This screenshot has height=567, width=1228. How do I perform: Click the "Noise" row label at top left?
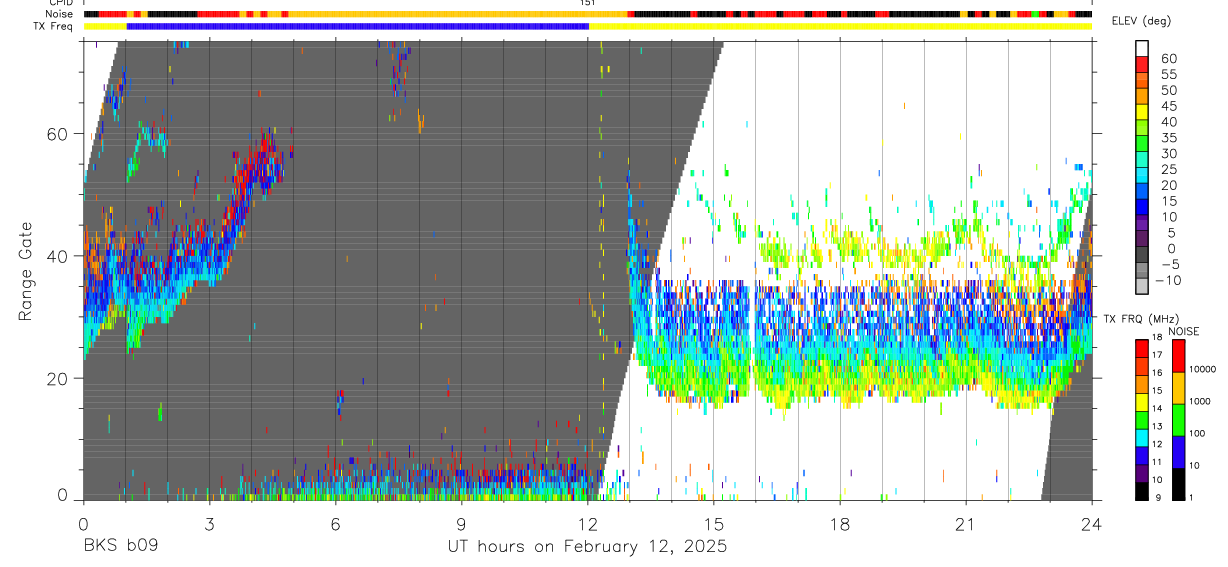click(x=59, y=14)
